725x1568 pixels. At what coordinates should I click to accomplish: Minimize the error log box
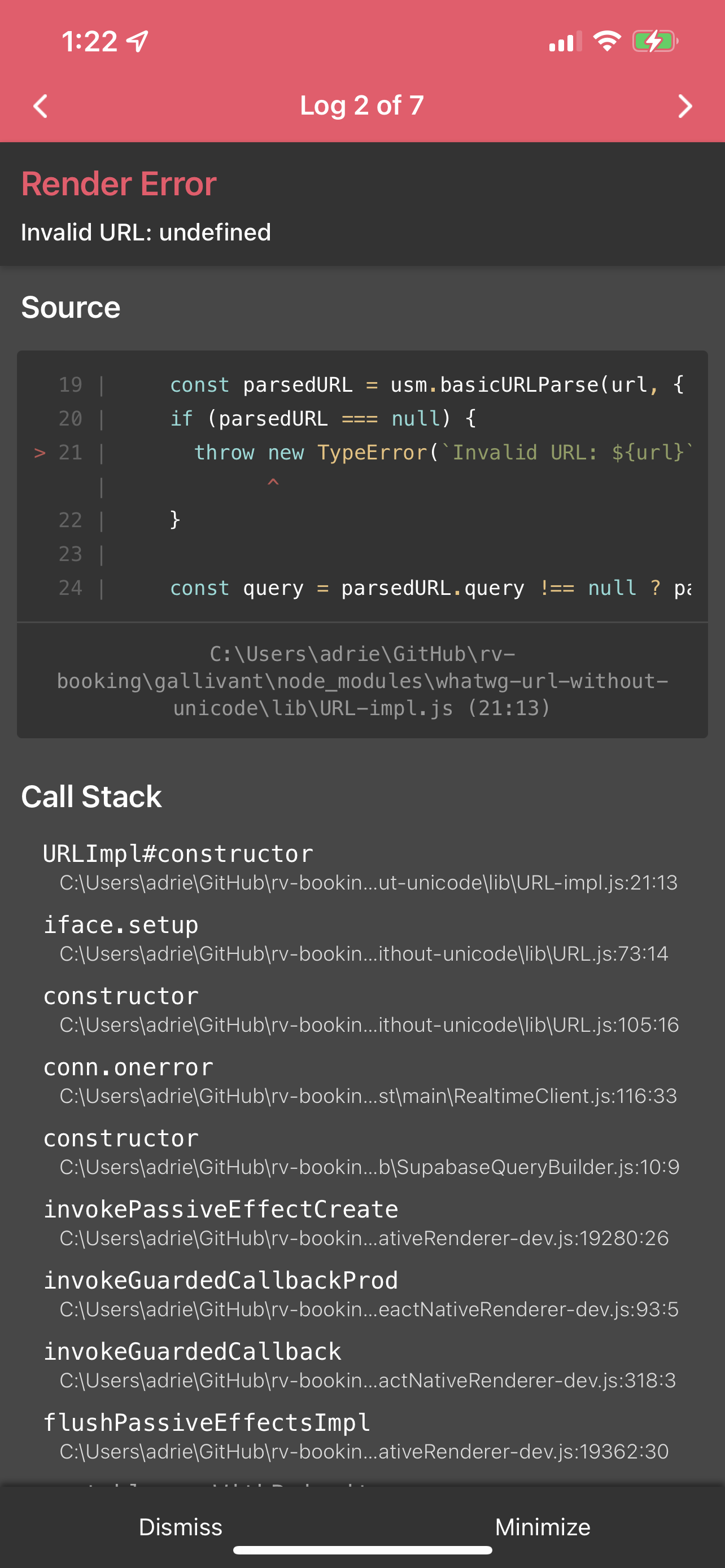[x=543, y=1527]
